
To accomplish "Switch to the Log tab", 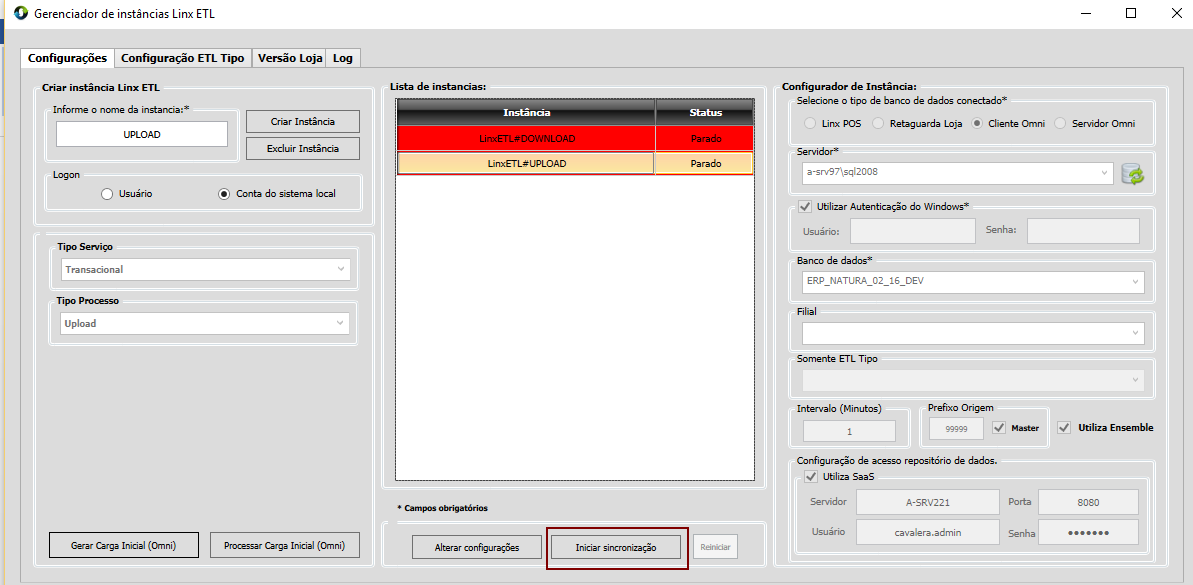I will click(x=343, y=58).
